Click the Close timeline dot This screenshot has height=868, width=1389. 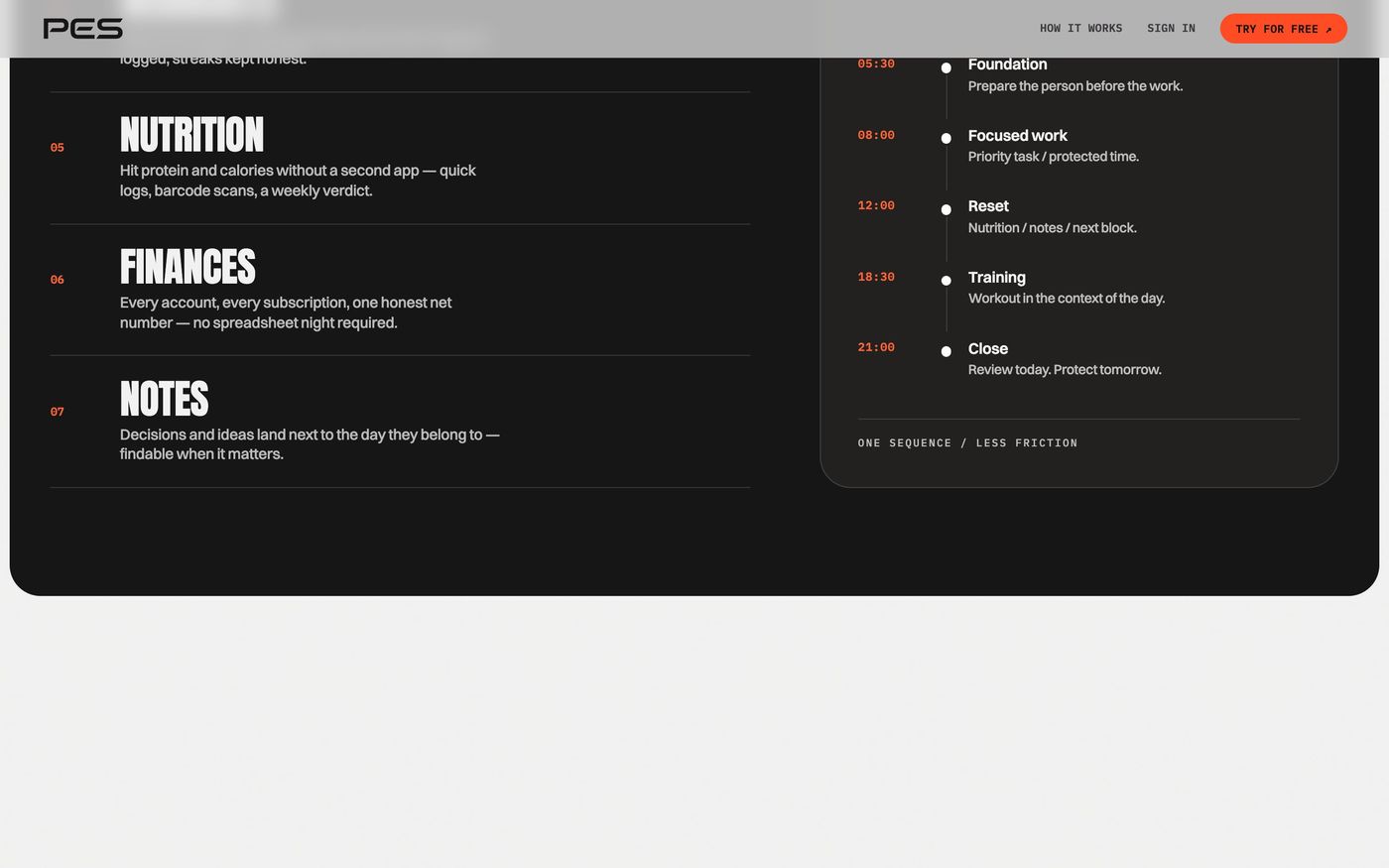coord(947,351)
